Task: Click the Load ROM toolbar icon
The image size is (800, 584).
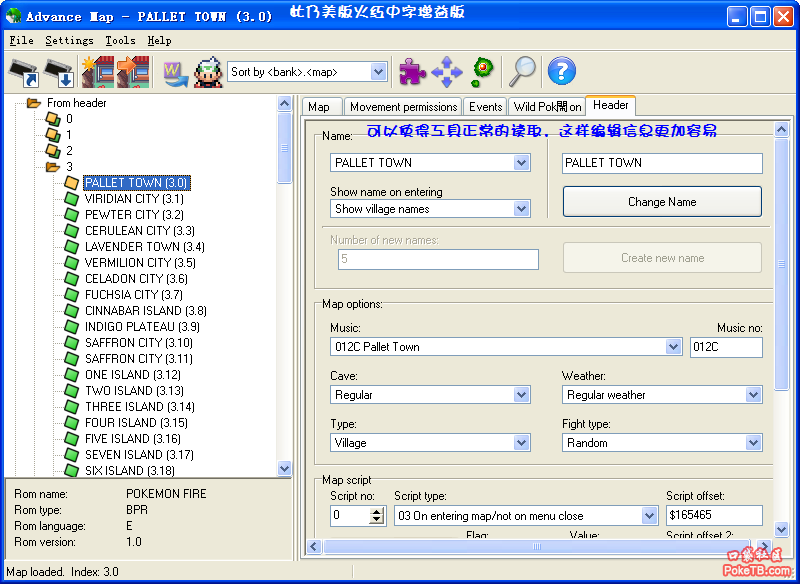Action: (x=24, y=72)
